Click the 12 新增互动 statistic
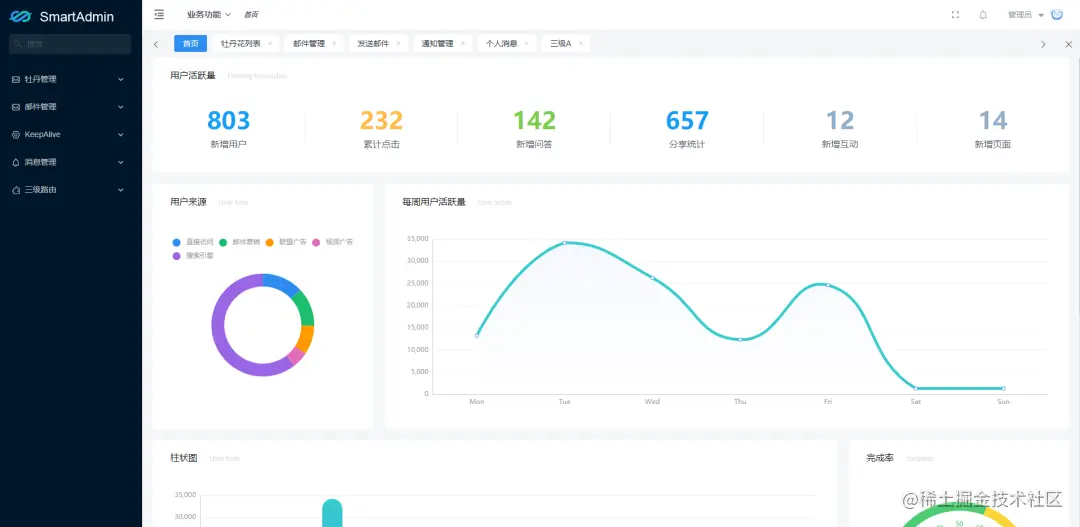This screenshot has height=527, width=1080. tap(840, 129)
